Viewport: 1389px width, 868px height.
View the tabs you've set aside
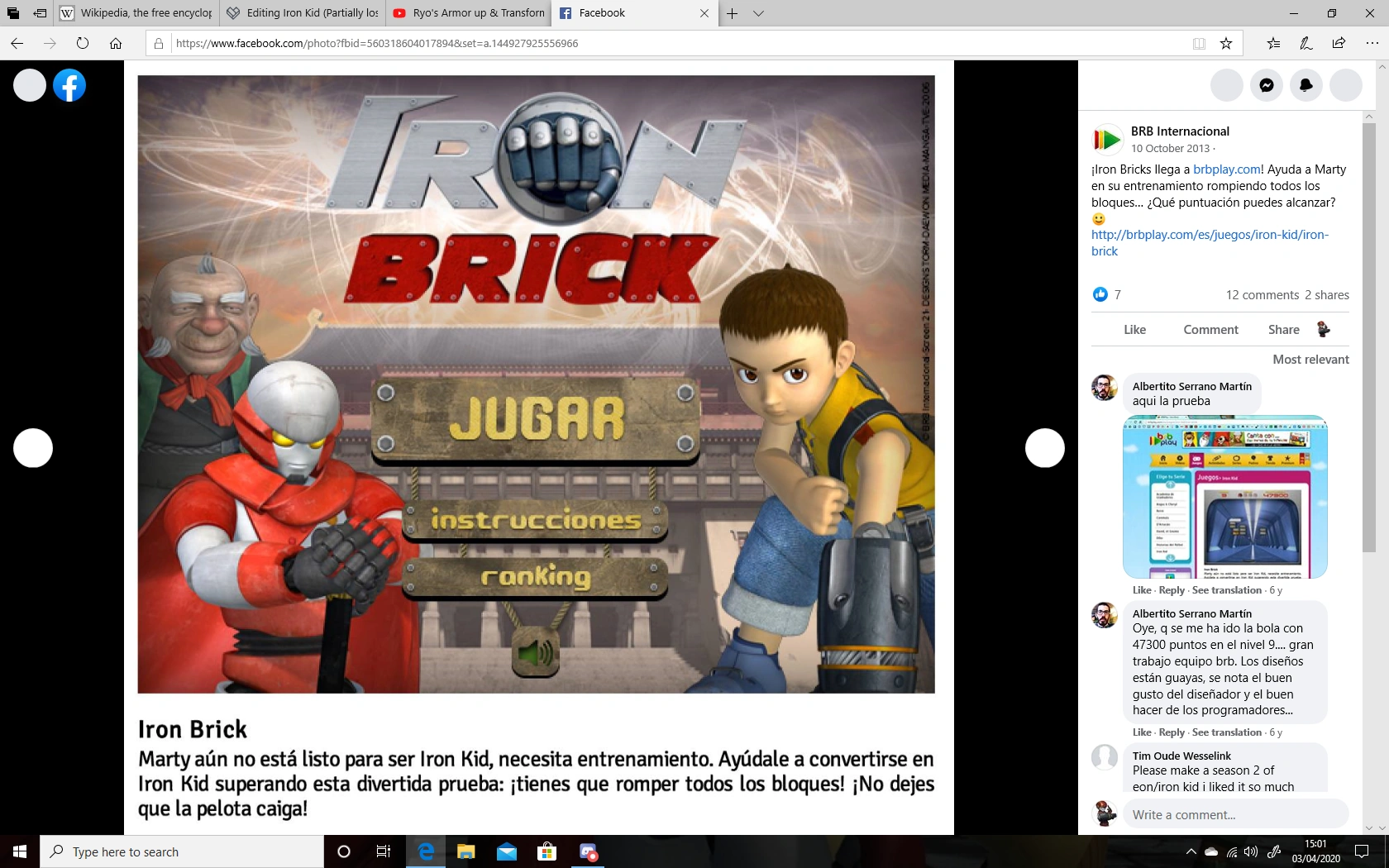[x=12, y=13]
